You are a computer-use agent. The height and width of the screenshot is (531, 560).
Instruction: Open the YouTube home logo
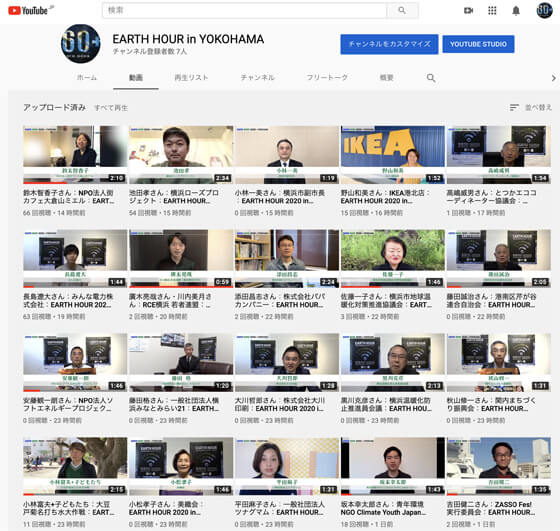tap(28, 10)
